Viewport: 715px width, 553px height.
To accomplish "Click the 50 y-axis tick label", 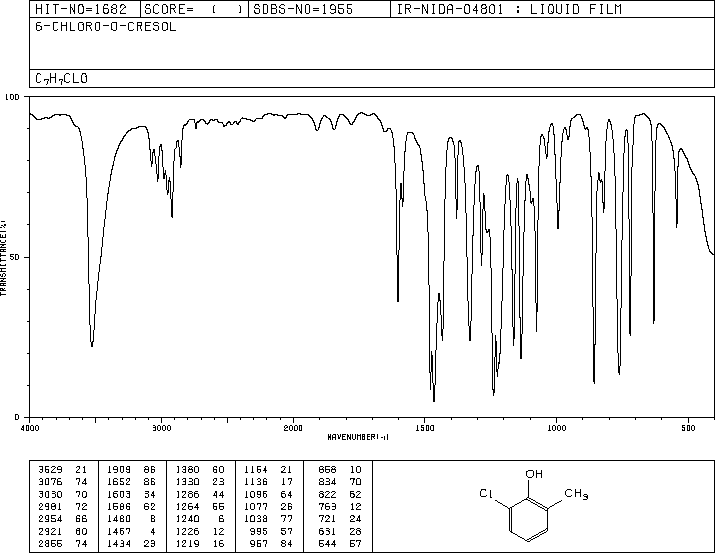I will (15, 257).
